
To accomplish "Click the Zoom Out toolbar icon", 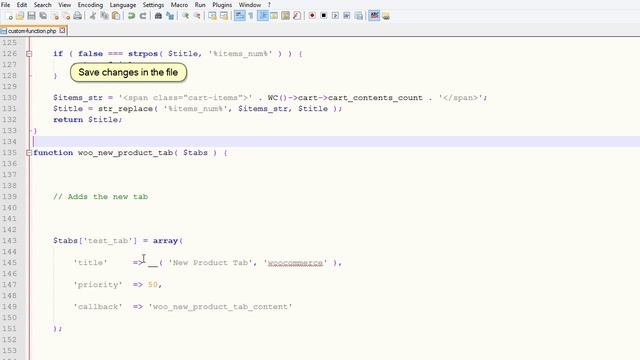I will [x=197, y=16].
